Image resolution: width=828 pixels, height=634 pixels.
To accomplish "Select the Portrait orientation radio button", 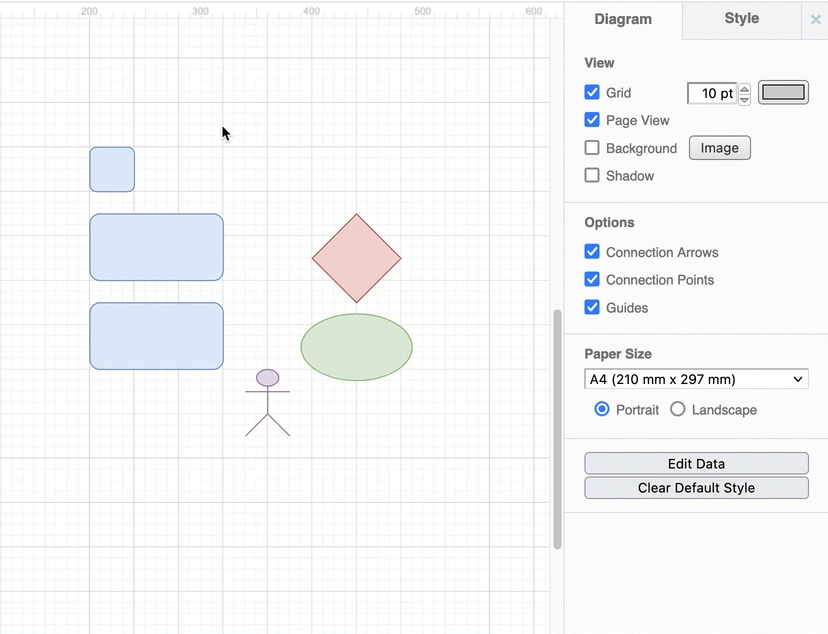I will click(601, 409).
